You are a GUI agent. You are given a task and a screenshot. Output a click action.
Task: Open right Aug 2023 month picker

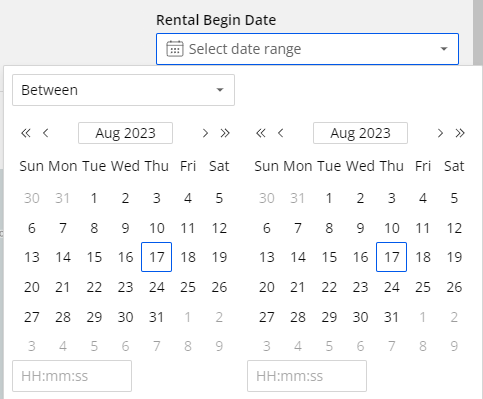click(360, 133)
